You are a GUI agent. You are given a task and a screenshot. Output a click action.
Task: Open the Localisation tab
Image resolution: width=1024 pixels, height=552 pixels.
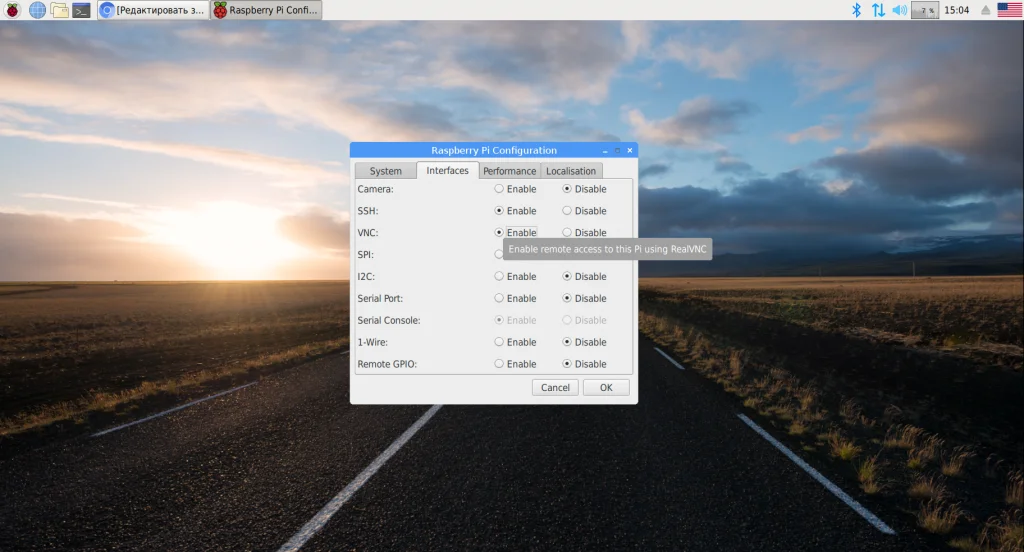point(571,171)
